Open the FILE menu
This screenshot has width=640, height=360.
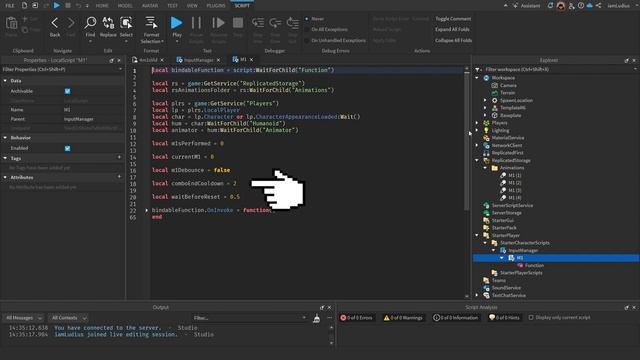coord(10,6)
